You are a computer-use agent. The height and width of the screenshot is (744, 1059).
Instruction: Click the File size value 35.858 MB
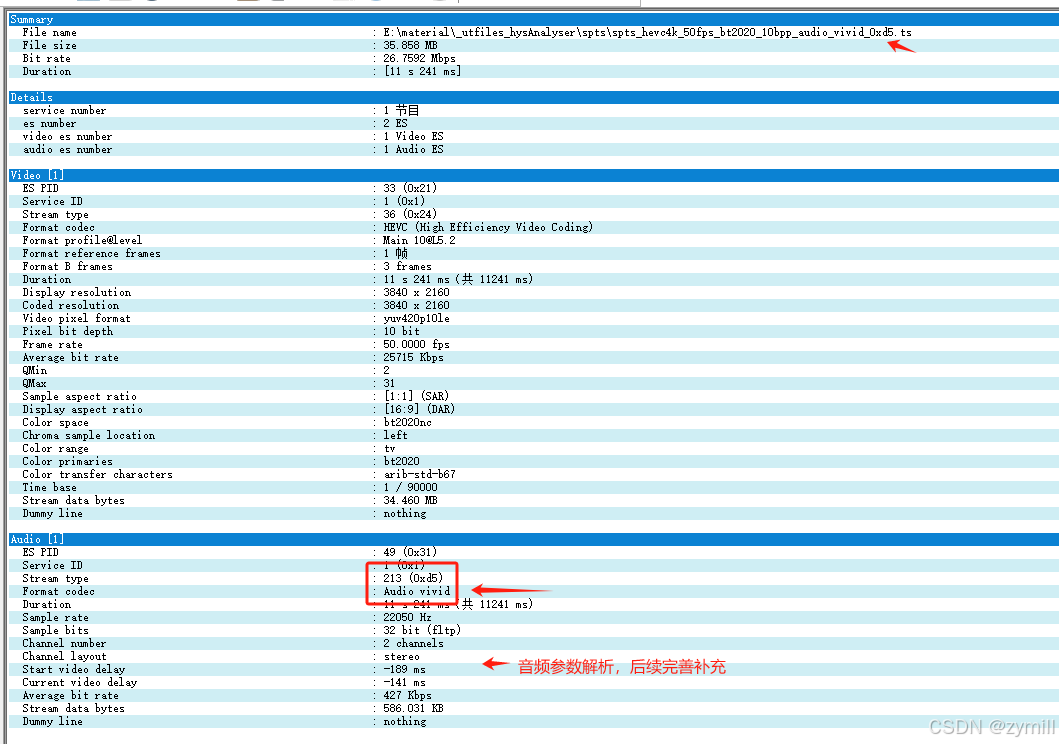[410, 45]
